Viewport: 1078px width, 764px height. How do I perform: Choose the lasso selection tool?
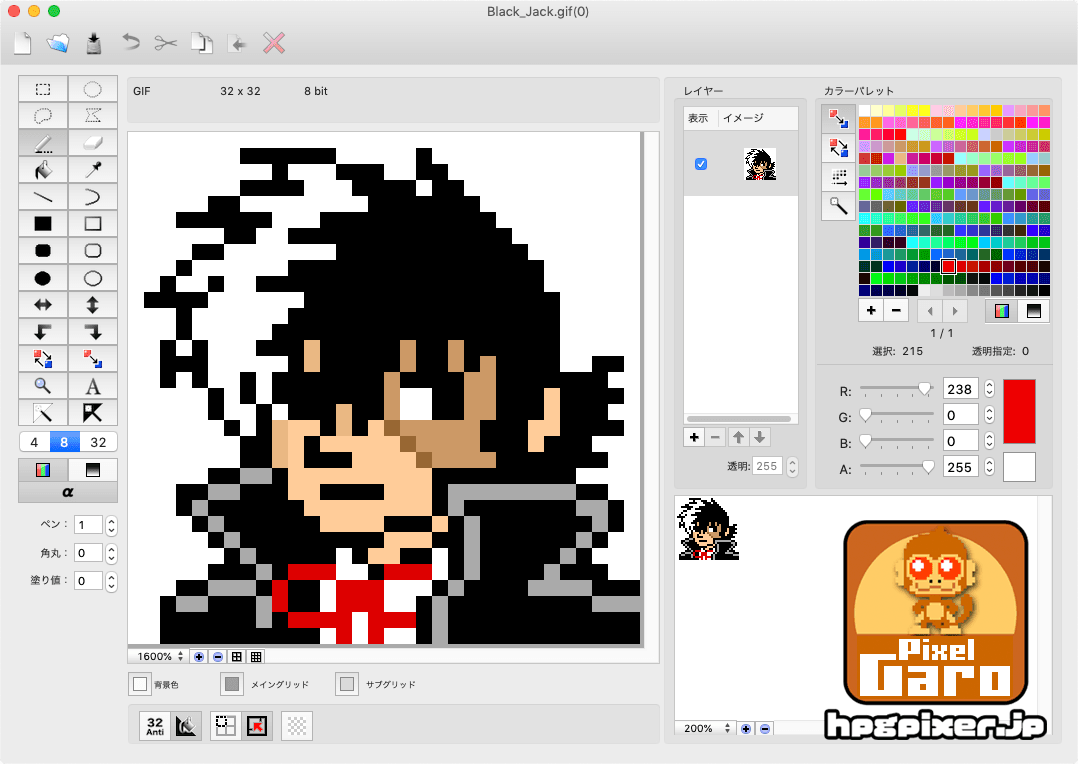(x=43, y=116)
